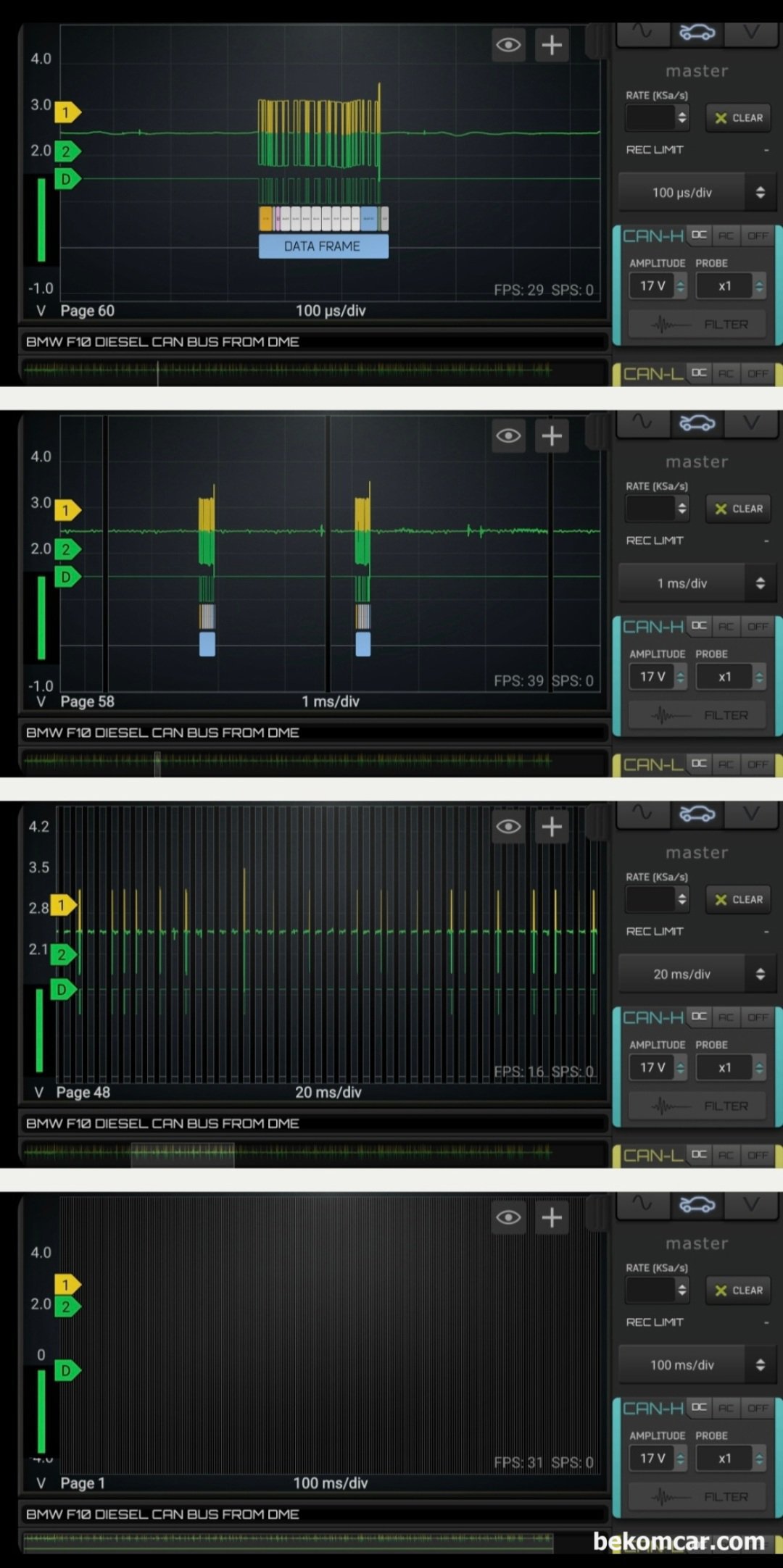Open FILTER in the 1 ms/div CAN-H box
783x1568 pixels.
pyautogui.click(x=697, y=715)
